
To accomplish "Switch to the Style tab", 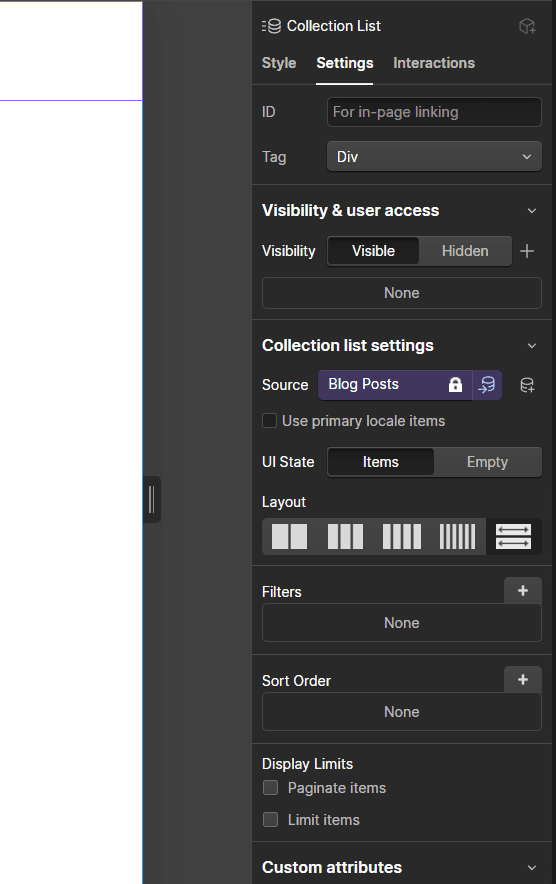I will pyautogui.click(x=279, y=63).
